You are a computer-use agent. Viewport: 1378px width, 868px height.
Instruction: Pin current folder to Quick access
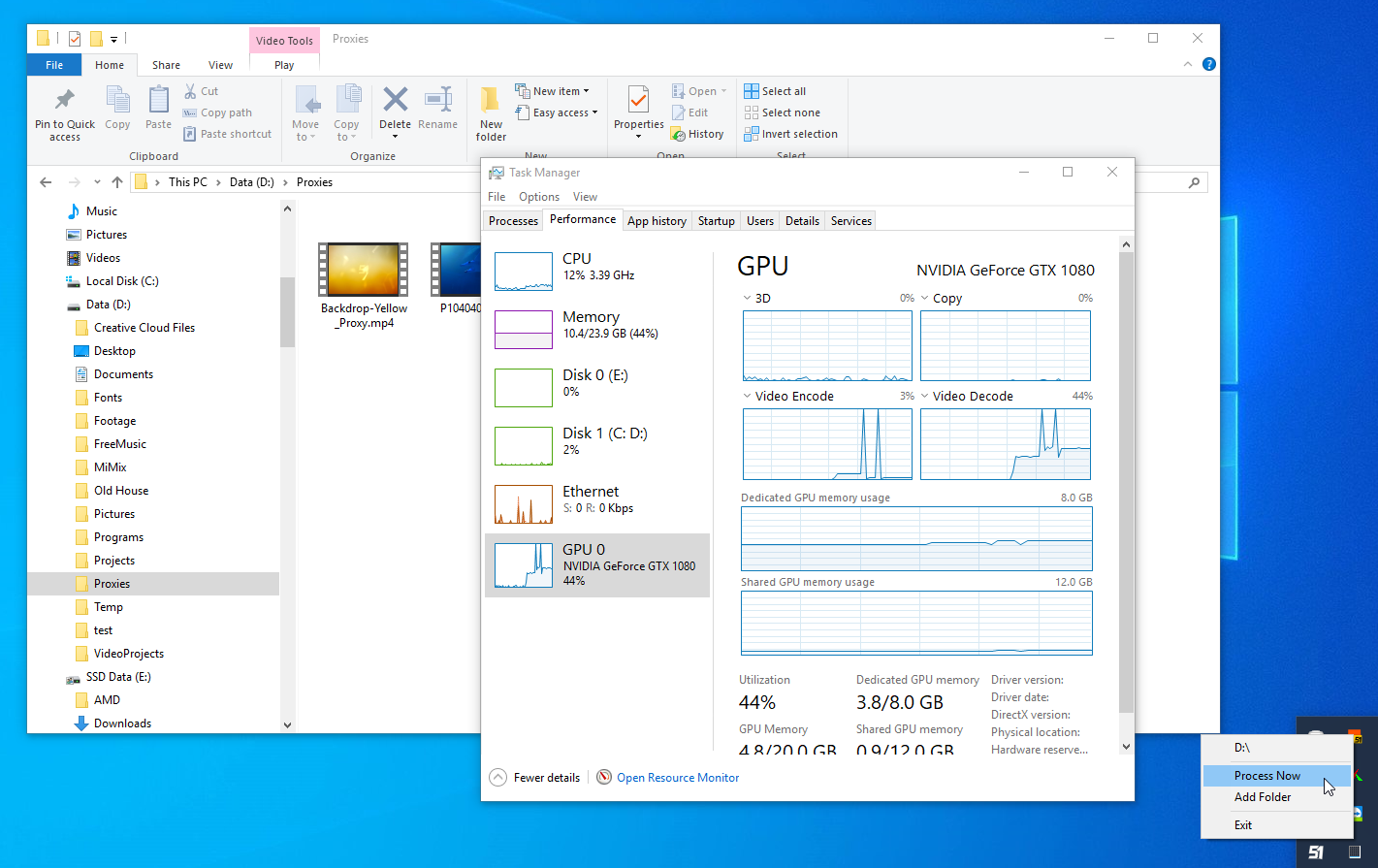64,112
